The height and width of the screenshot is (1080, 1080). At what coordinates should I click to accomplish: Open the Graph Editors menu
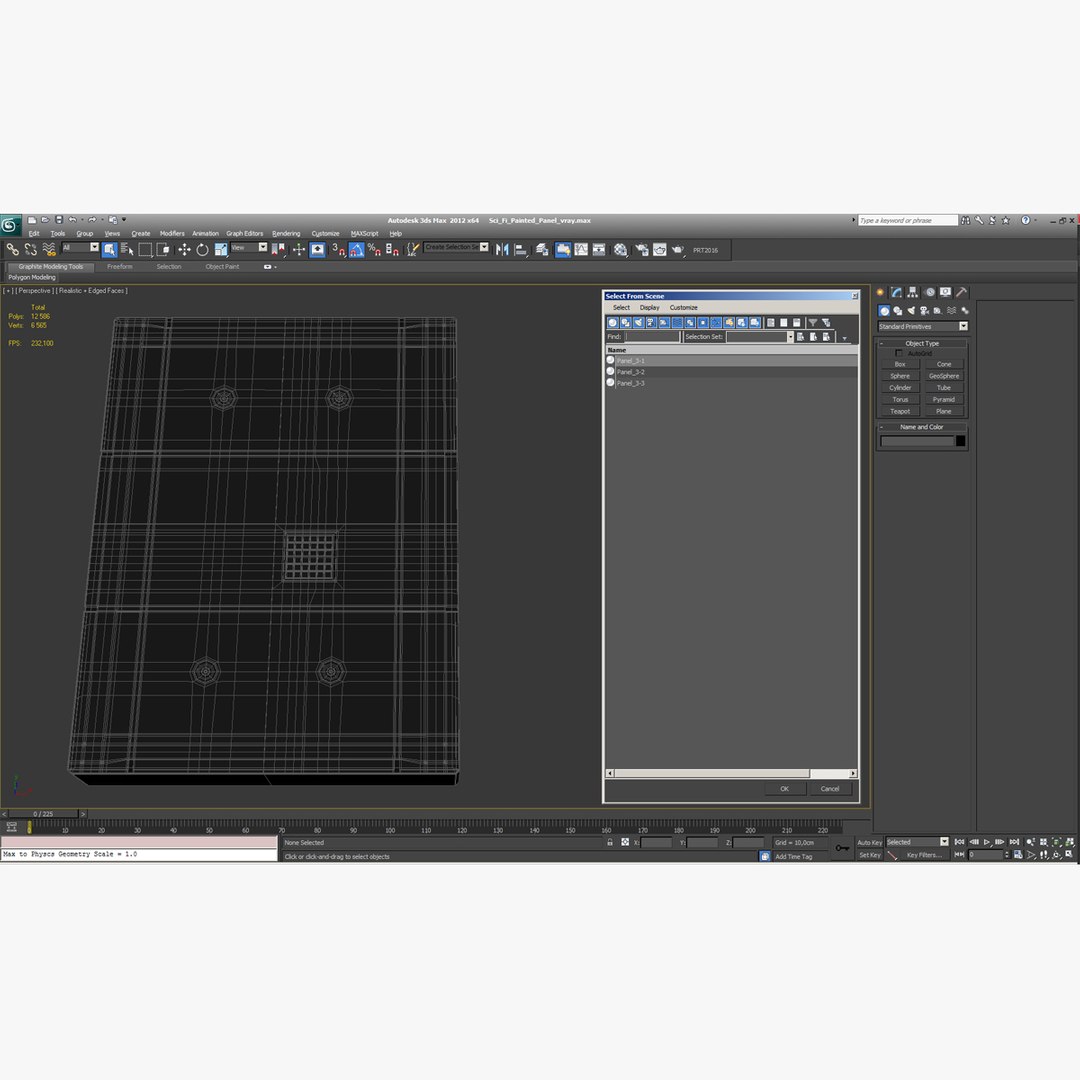245,233
